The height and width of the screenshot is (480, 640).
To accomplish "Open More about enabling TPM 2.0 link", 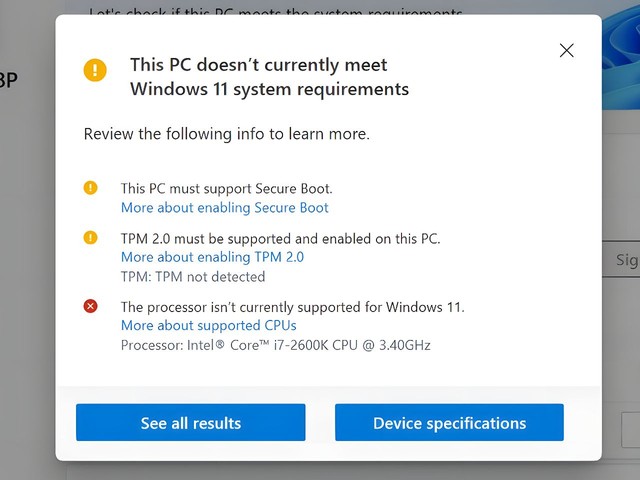I will 212,257.
